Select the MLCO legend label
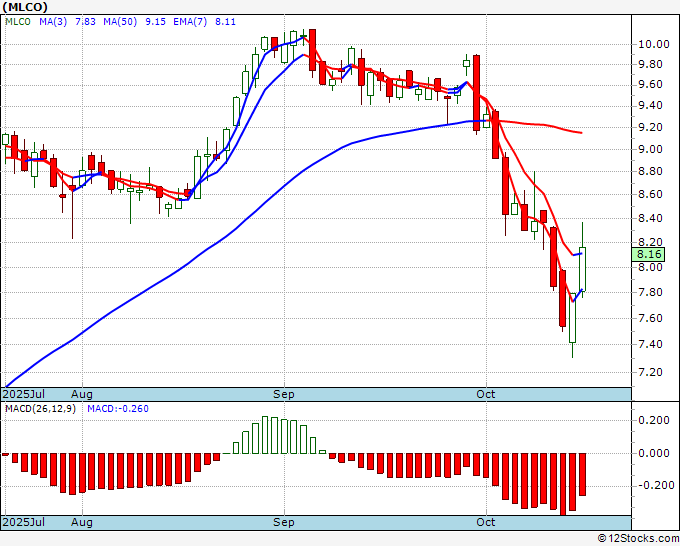This screenshot has width=680, height=546. click(x=18, y=22)
